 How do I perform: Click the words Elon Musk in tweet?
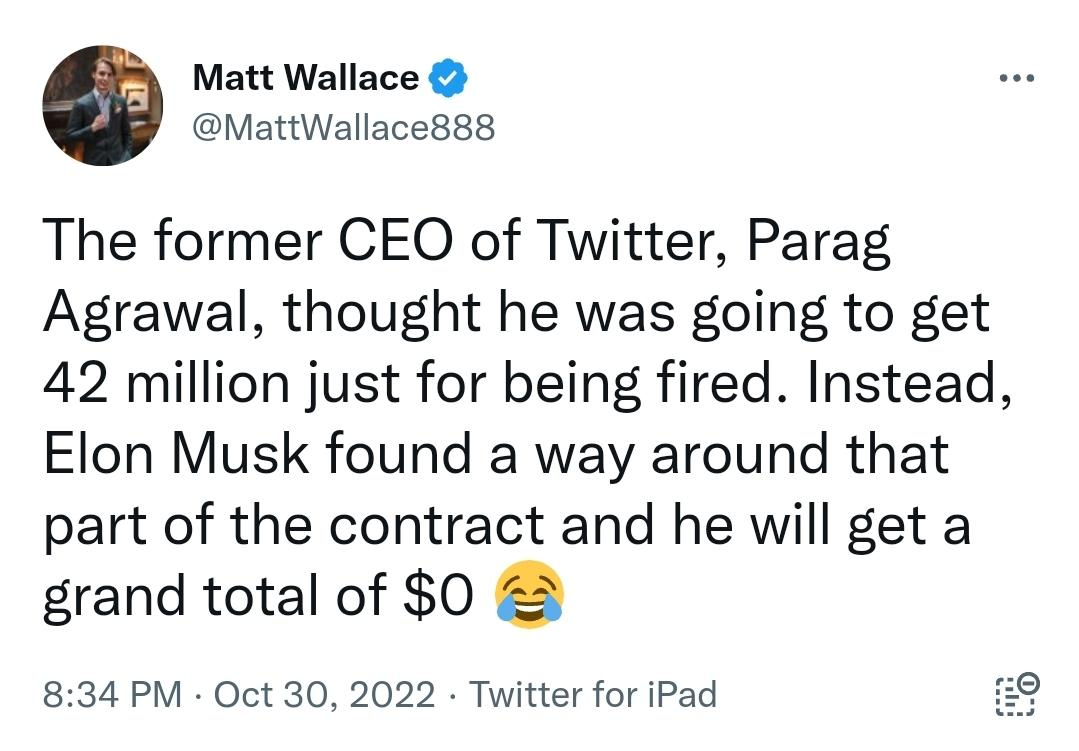pos(176,454)
